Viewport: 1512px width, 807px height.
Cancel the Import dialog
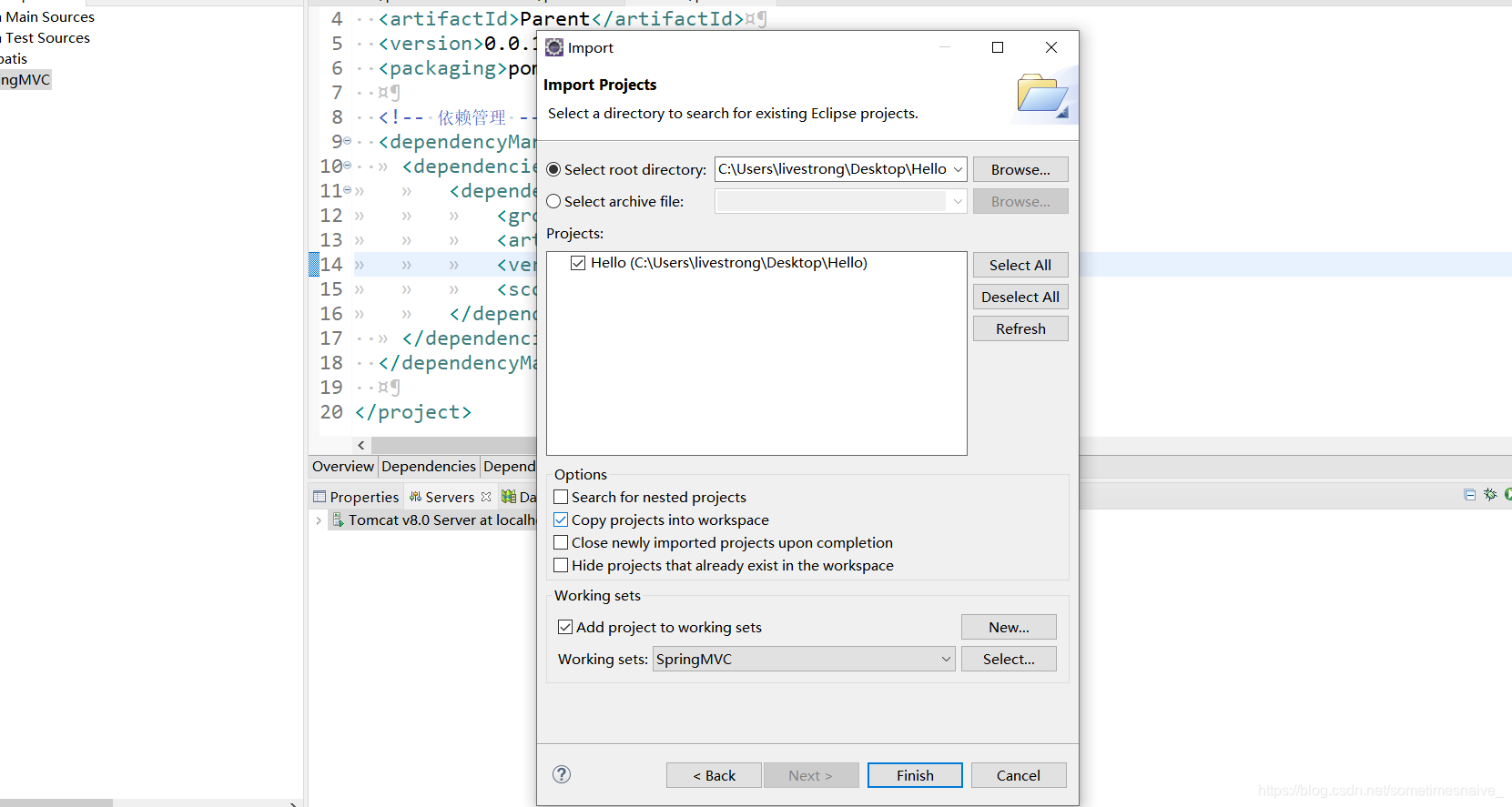pyautogui.click(x=1019, y=775)
